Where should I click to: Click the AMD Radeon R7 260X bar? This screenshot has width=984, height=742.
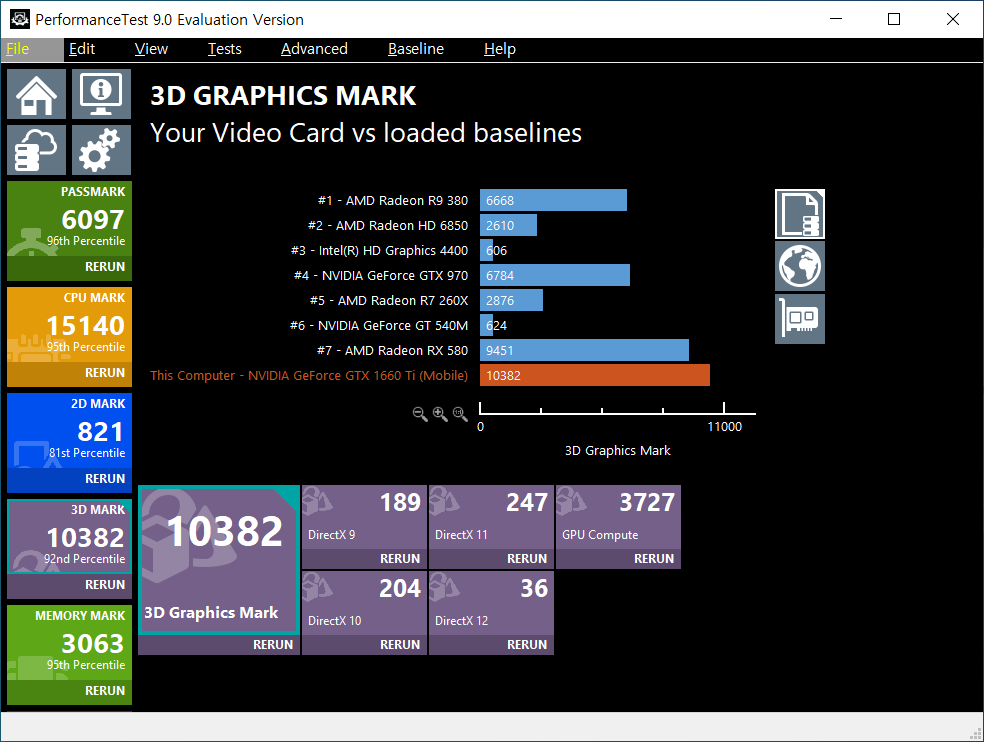(x=511, y=301)
